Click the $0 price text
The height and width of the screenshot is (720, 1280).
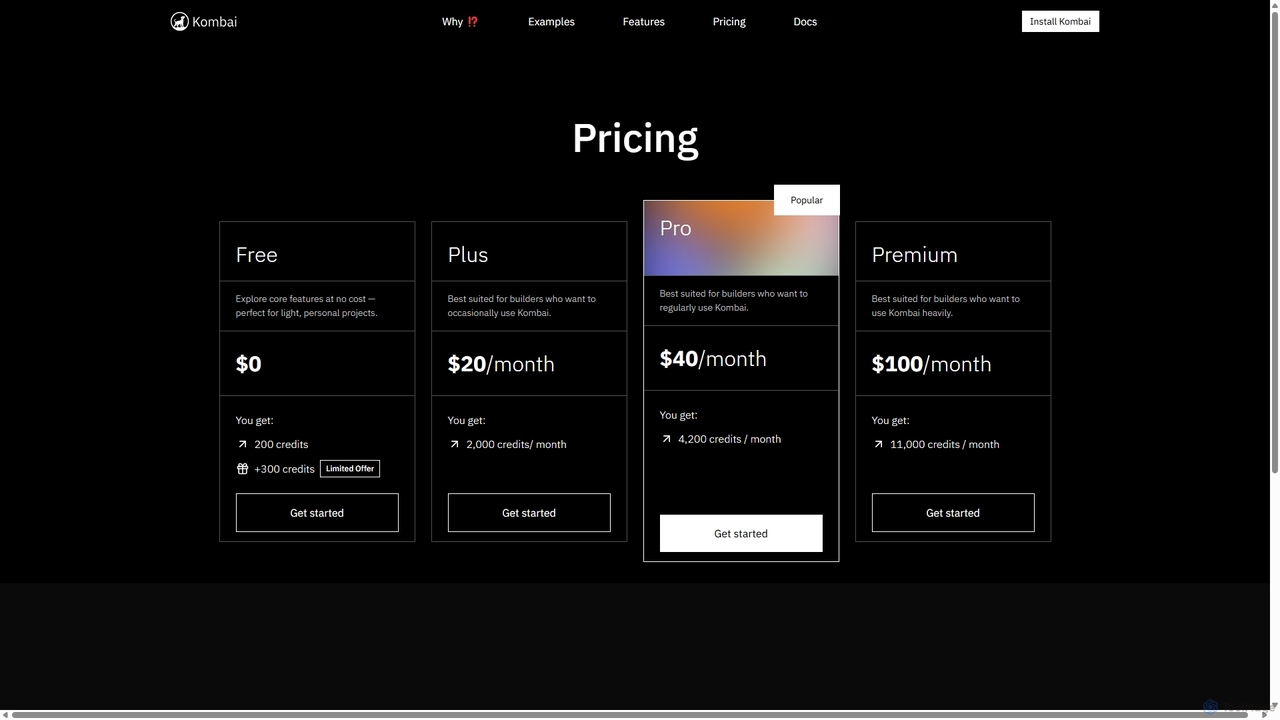tap(249, 364)
